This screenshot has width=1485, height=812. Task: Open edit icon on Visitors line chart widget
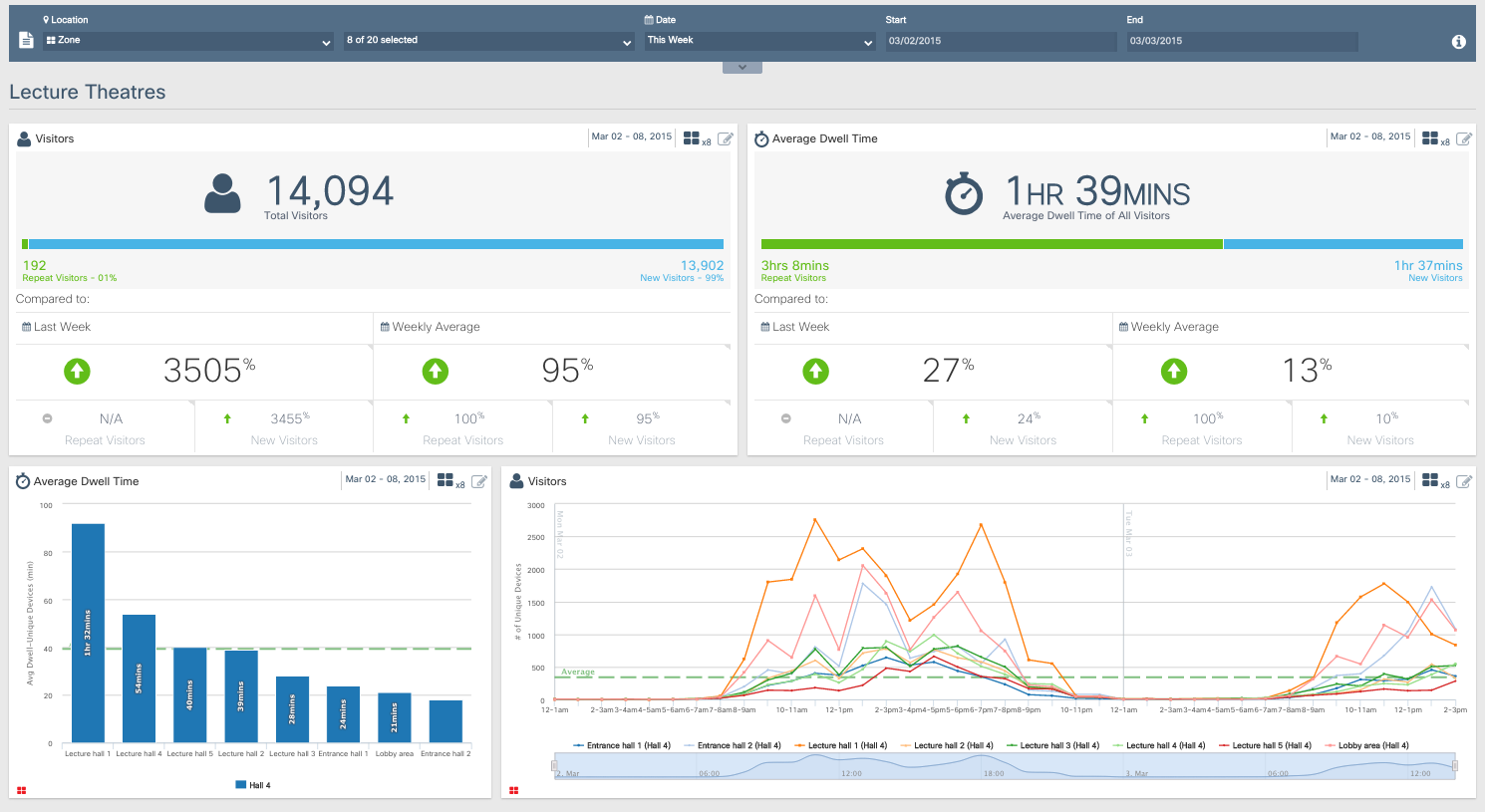coord(1464,481)
